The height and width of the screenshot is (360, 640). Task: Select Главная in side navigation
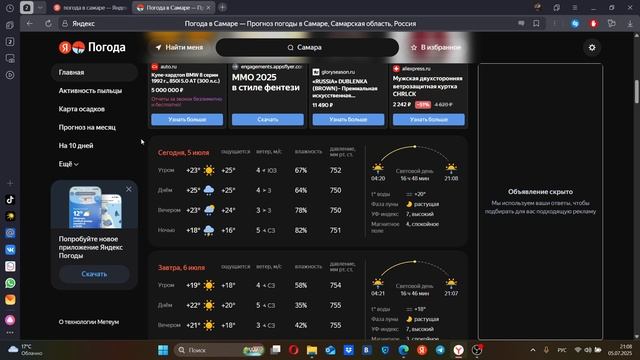(x=94, y=72)
